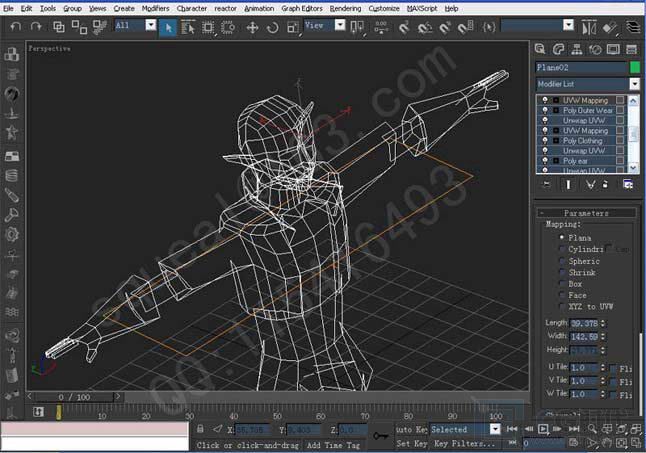Image resolution: width=646 pixels, height=453 pixels.
Task: Open the All selection filter dropdown
Action: pyautogui.click(x=151, y=26)
